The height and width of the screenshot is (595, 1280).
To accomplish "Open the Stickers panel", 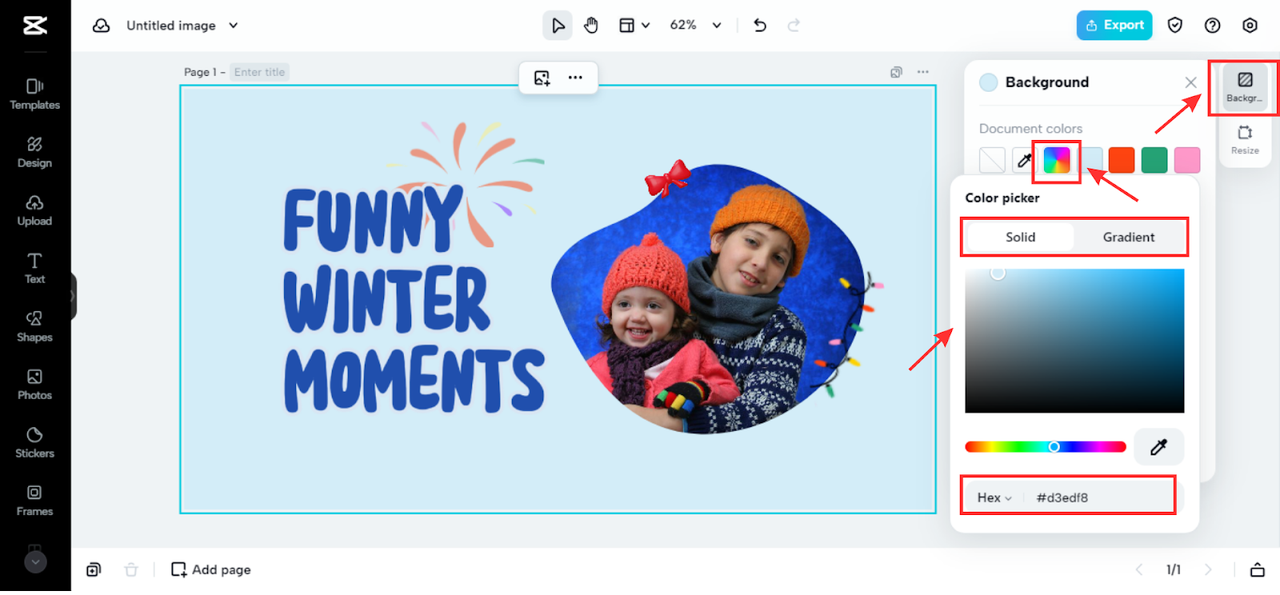I will [x=35, y=442].
